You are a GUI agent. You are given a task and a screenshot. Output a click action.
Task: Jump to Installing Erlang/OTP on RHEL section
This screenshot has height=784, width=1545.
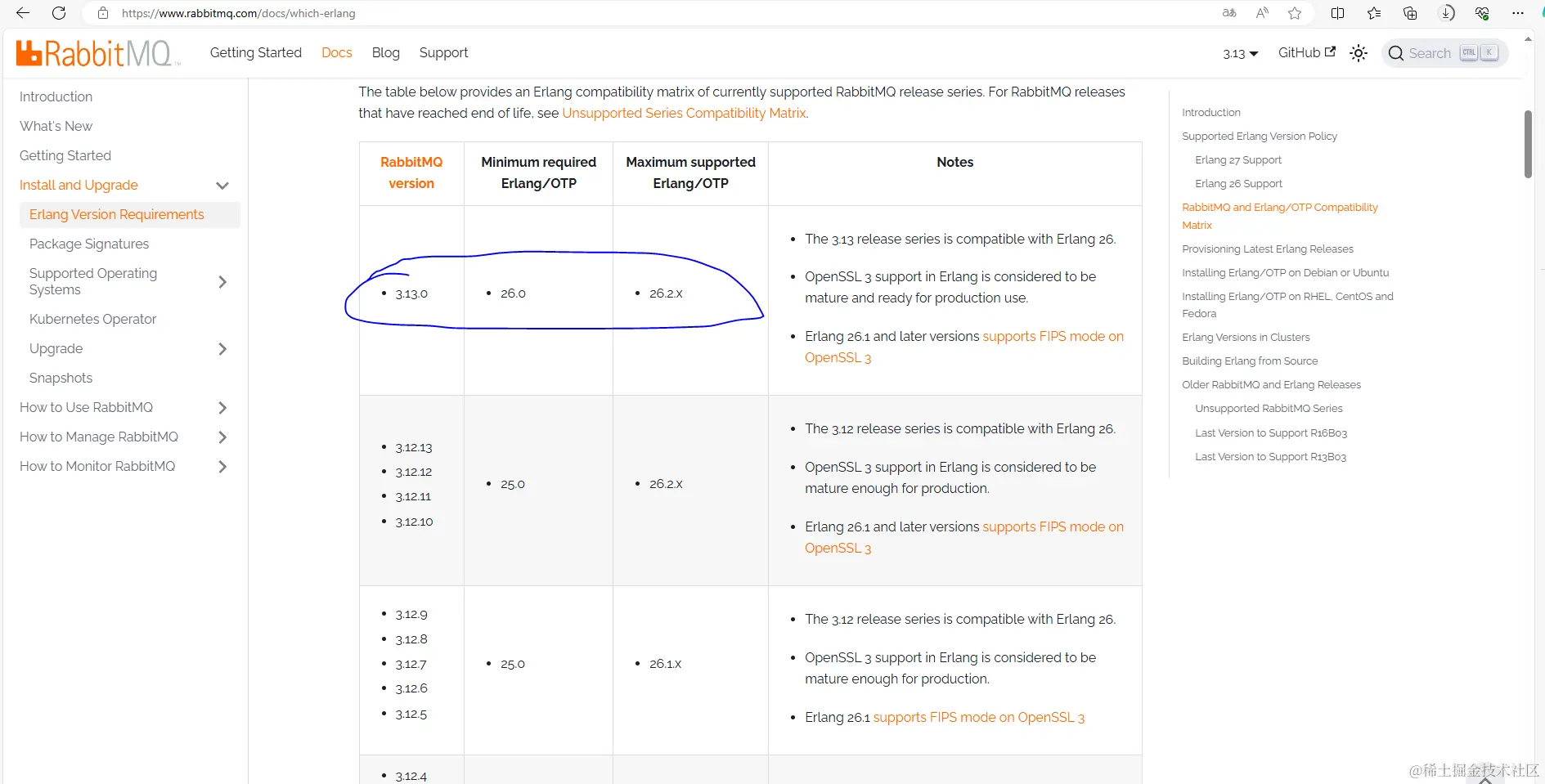click(1287, 305)
